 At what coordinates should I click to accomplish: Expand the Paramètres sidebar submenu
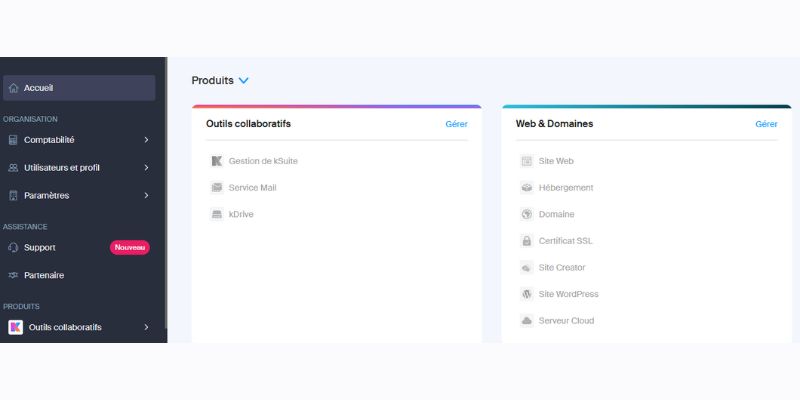point(146,195)
